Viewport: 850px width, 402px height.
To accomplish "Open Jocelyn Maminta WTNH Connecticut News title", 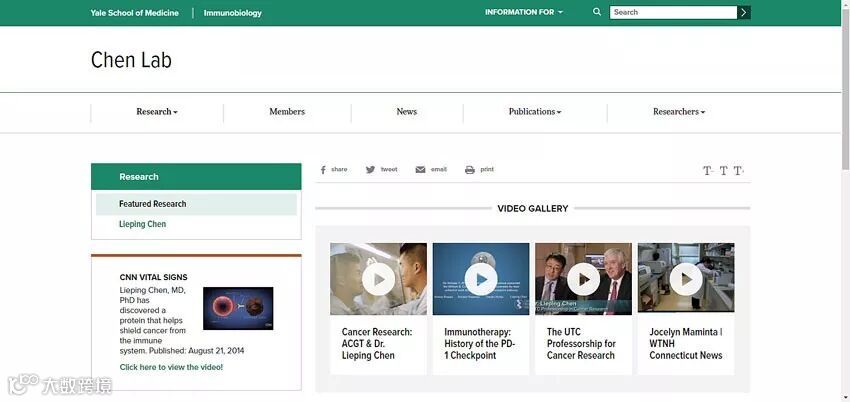I will pyautogui.click(x=686, y=343).
